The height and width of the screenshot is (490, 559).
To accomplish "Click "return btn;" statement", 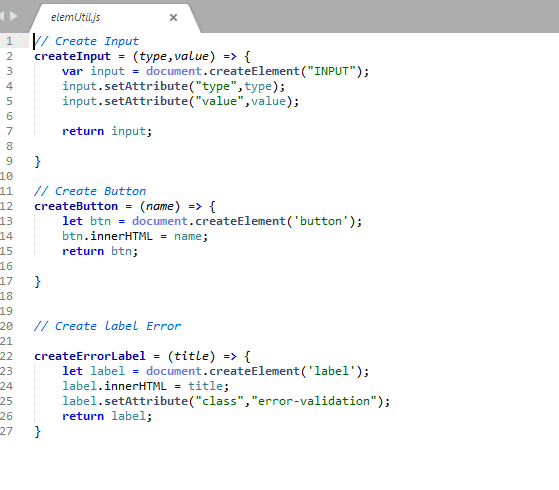I will tap(100, 251).
